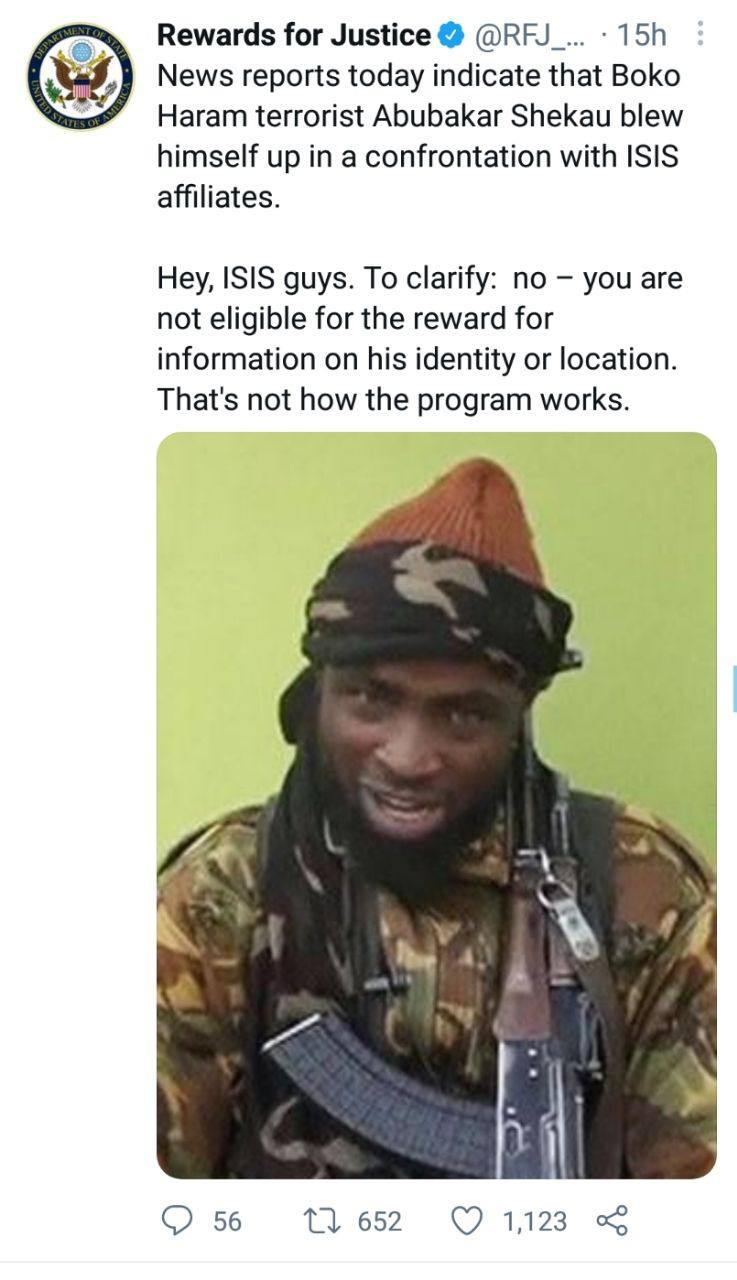This screenshot has height=1280, width=737.
Task: Share the tweet via the share icon
Action: click(x=612, y=1221)
